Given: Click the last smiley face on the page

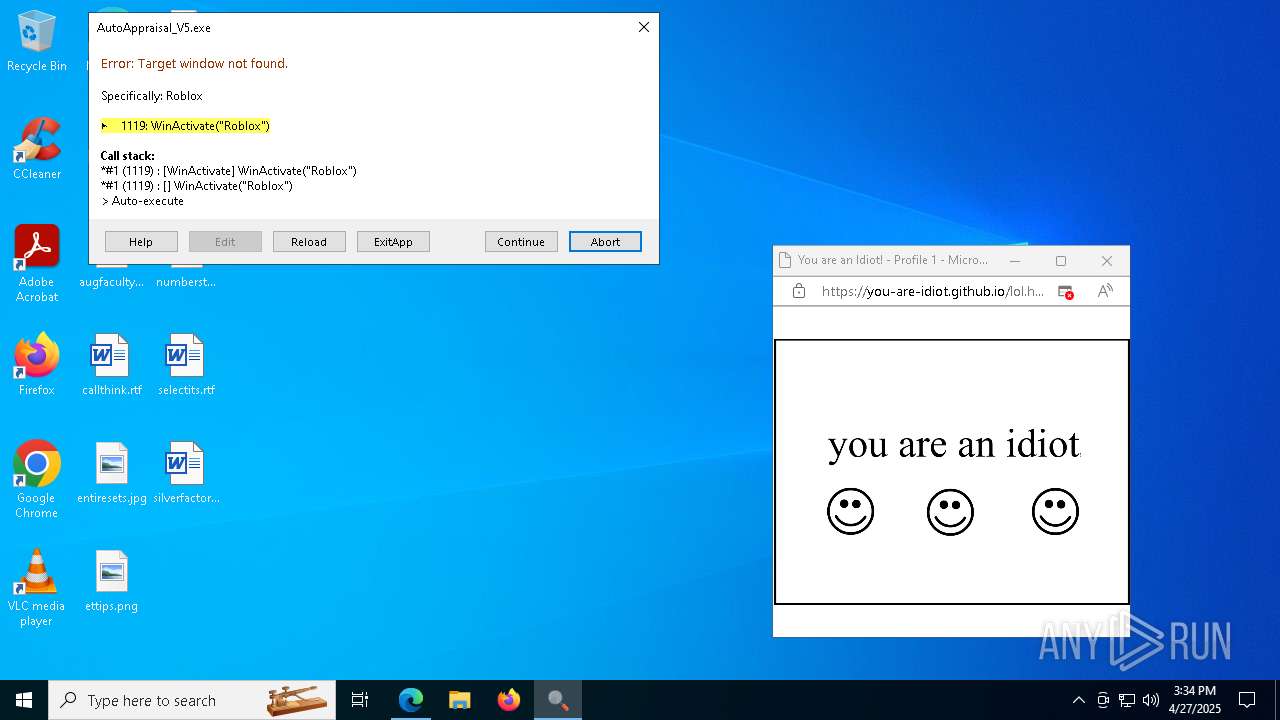Looking at the screenshot, I should (1055, 511).
